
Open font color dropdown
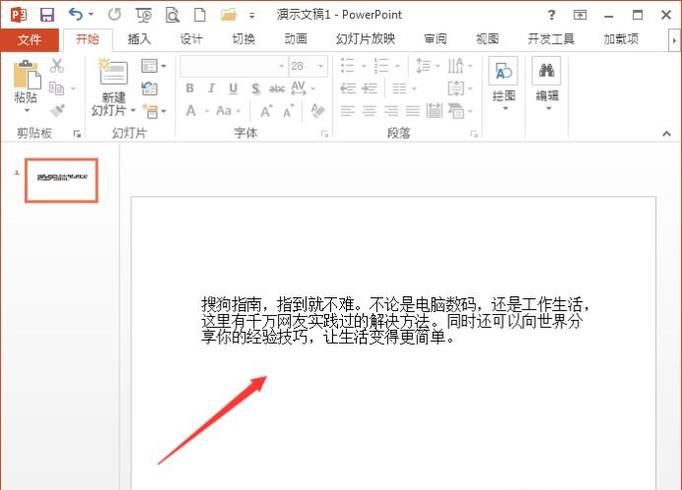click(x=207, y=111)
